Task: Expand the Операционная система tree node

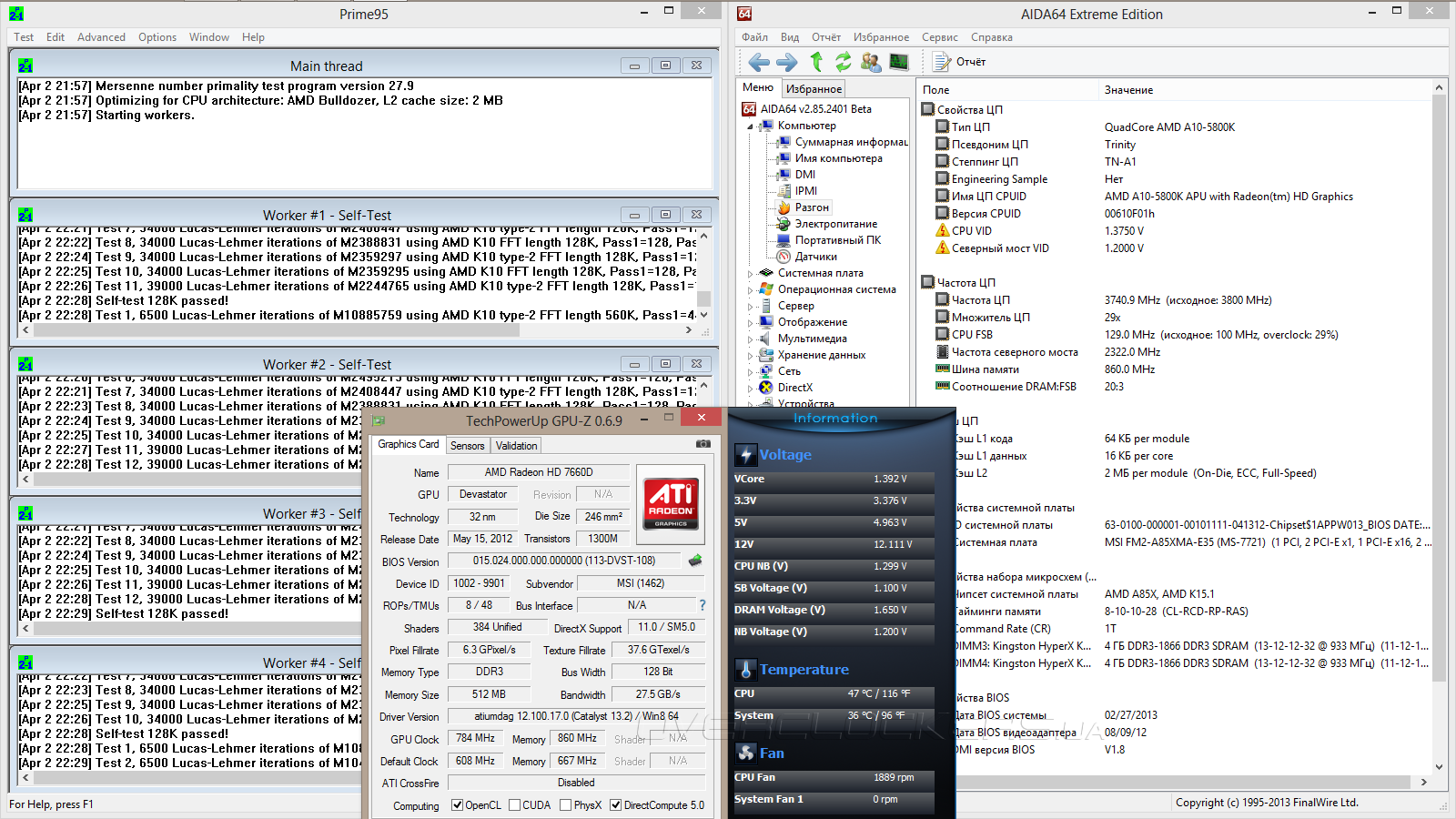Action: coord(751,290)
